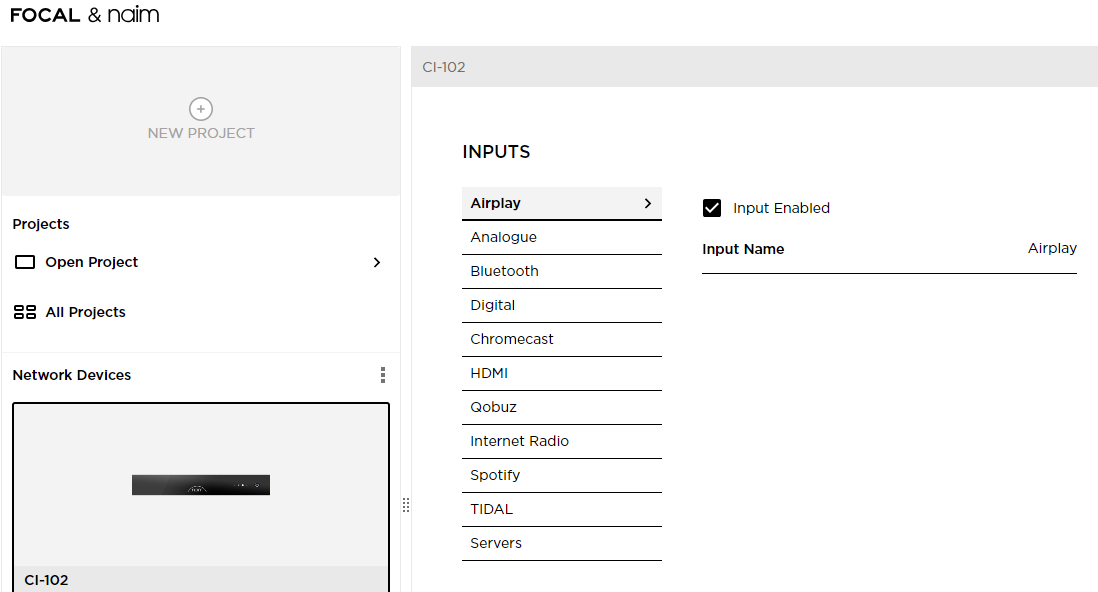This screenshot has width=1098, height=592.
Task: Select the Analogue input
Action: (562, 238)
